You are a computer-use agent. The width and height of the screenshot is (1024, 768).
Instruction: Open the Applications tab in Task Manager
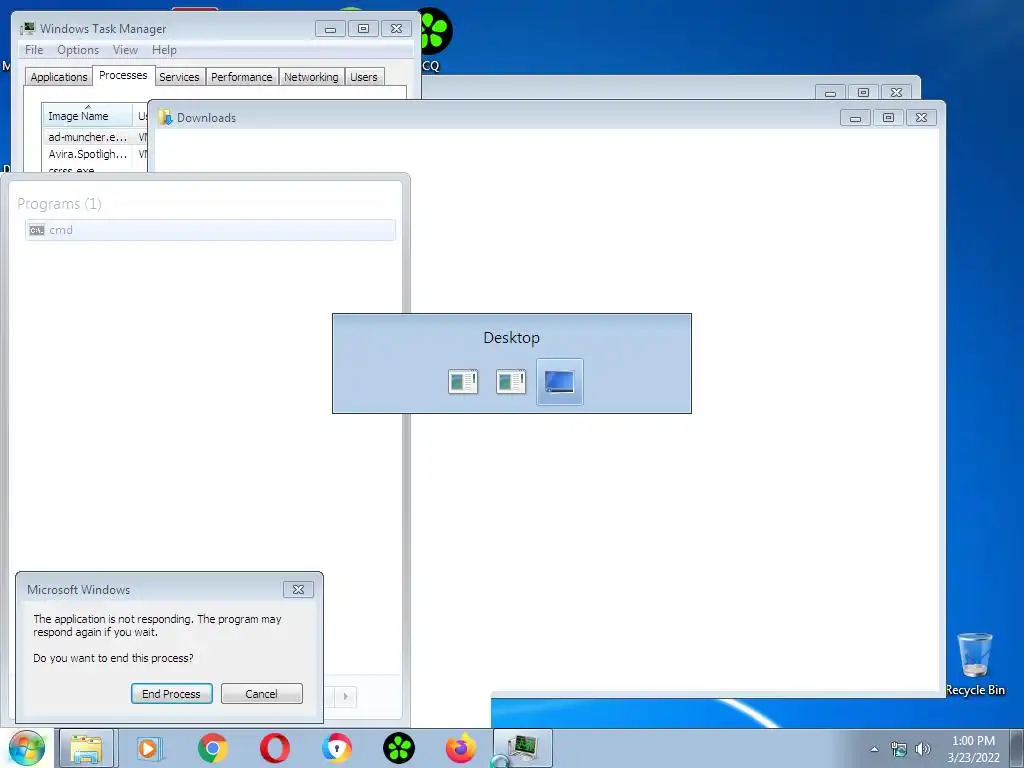(x=59, y=77)
